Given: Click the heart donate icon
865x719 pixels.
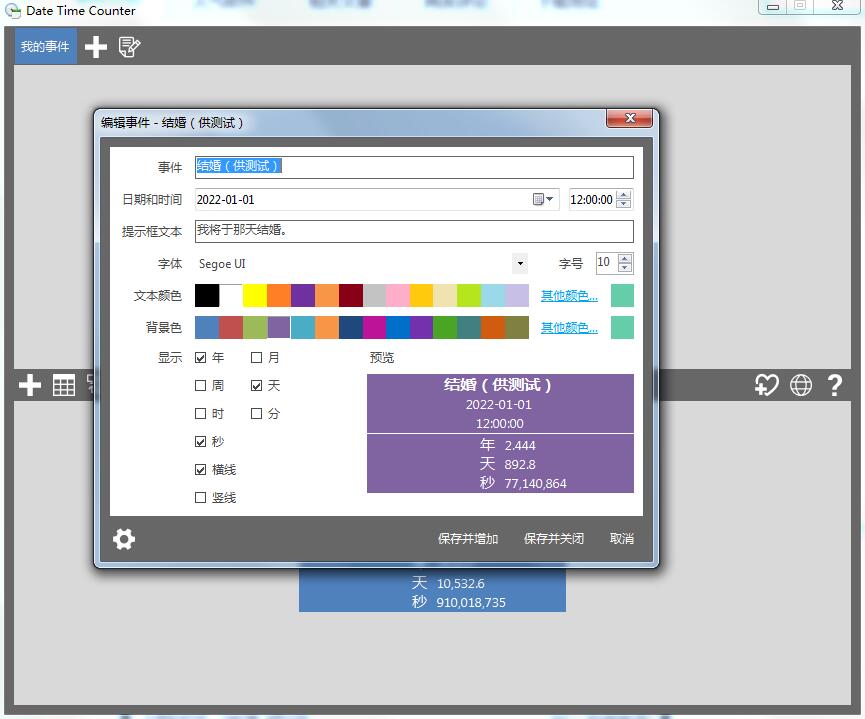Looking at the screenshot, I should click(767, 385).
